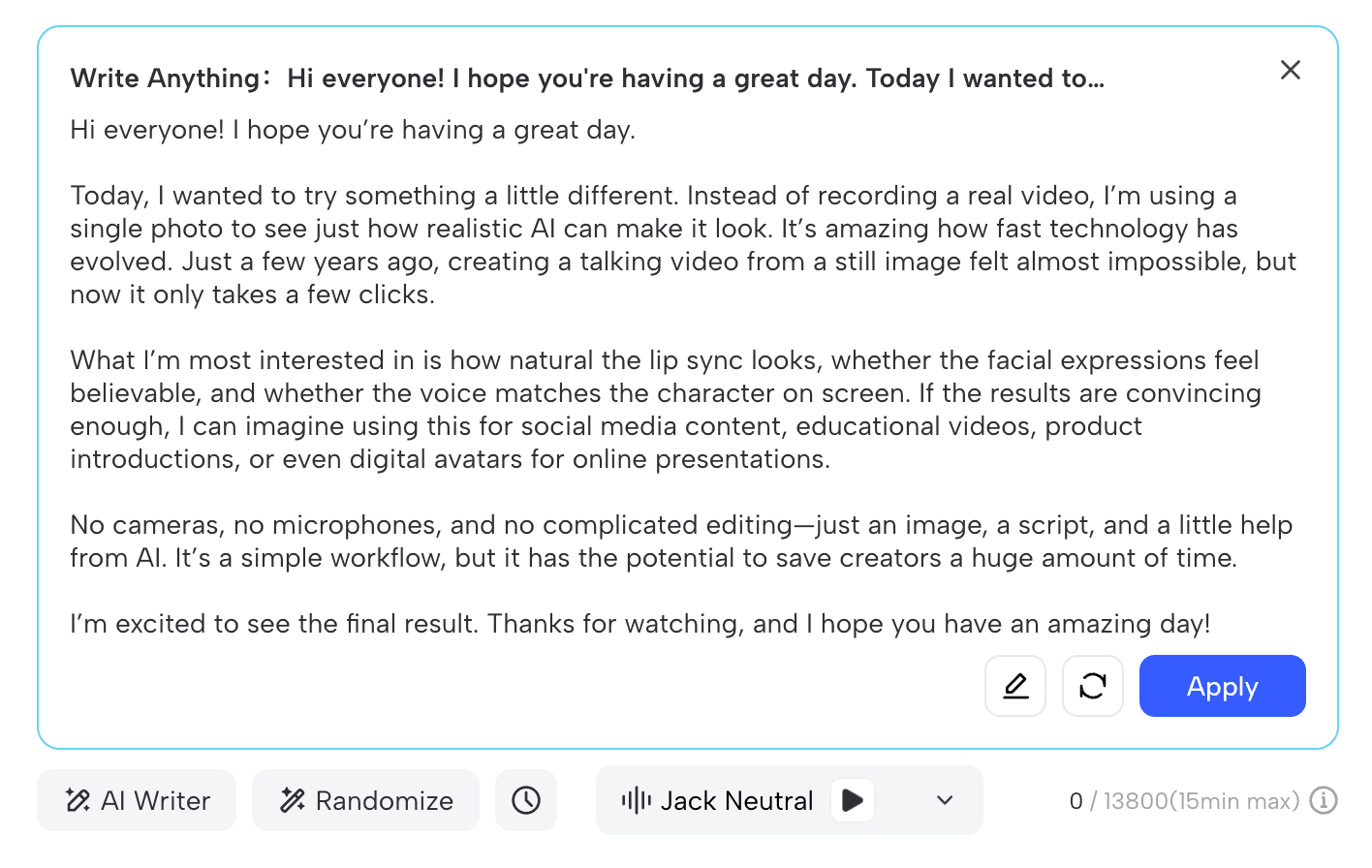Viewport: 1372px width, 868px height.
Task: Click the info icon next to 15min max
Action: click(x=1324, y=800)
